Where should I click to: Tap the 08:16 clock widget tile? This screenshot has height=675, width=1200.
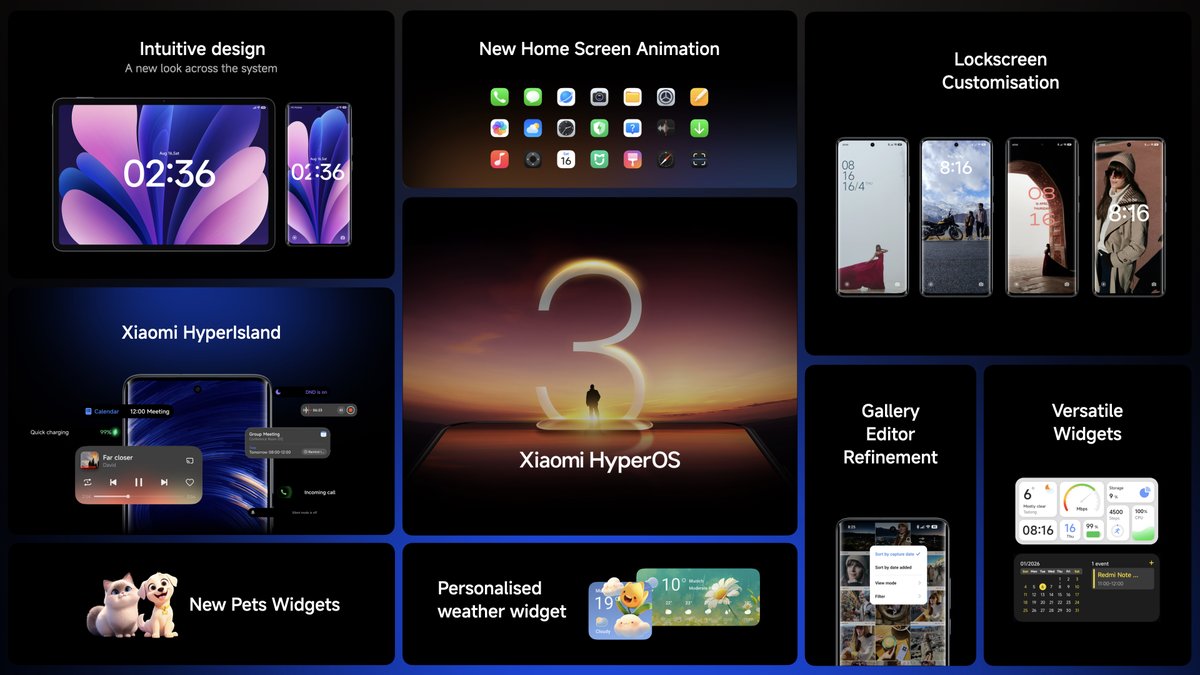point(1038,530)
